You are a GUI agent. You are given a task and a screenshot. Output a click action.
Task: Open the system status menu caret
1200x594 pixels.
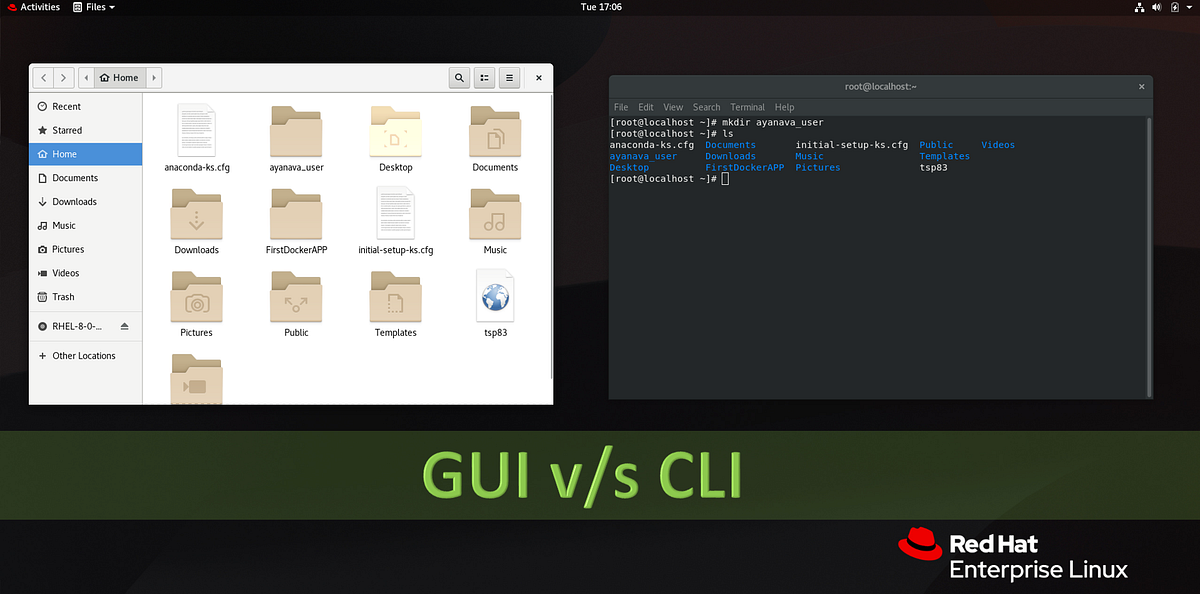pos(1188,7)
